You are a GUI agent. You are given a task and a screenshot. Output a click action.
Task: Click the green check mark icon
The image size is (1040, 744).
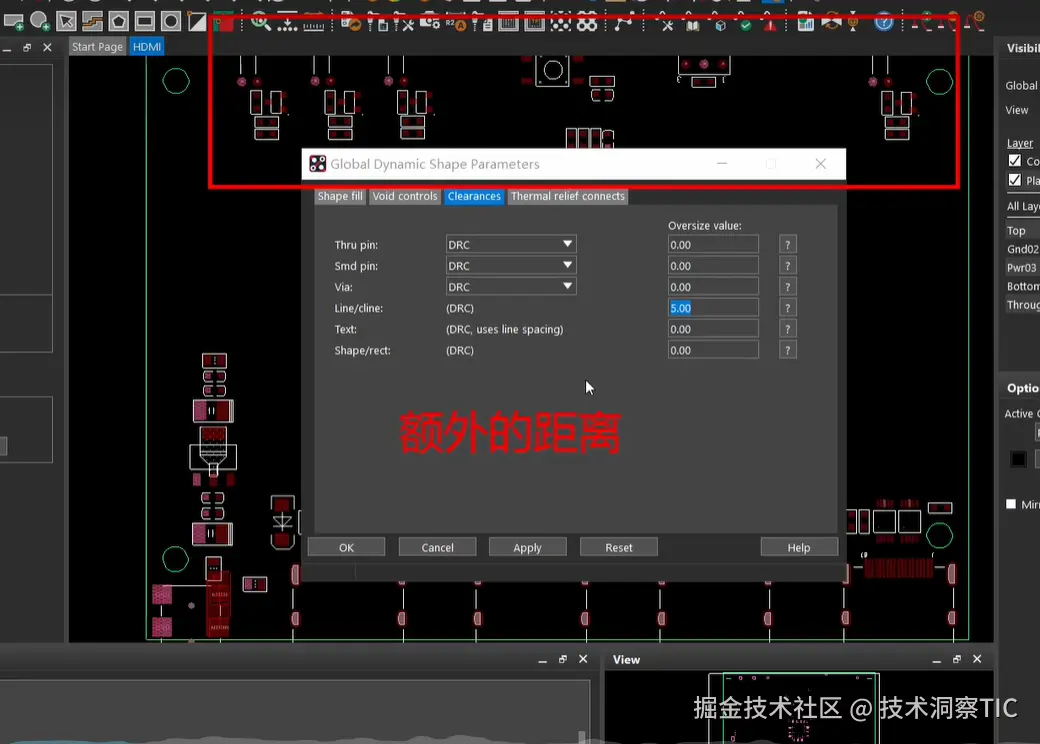tap(746, 25)
